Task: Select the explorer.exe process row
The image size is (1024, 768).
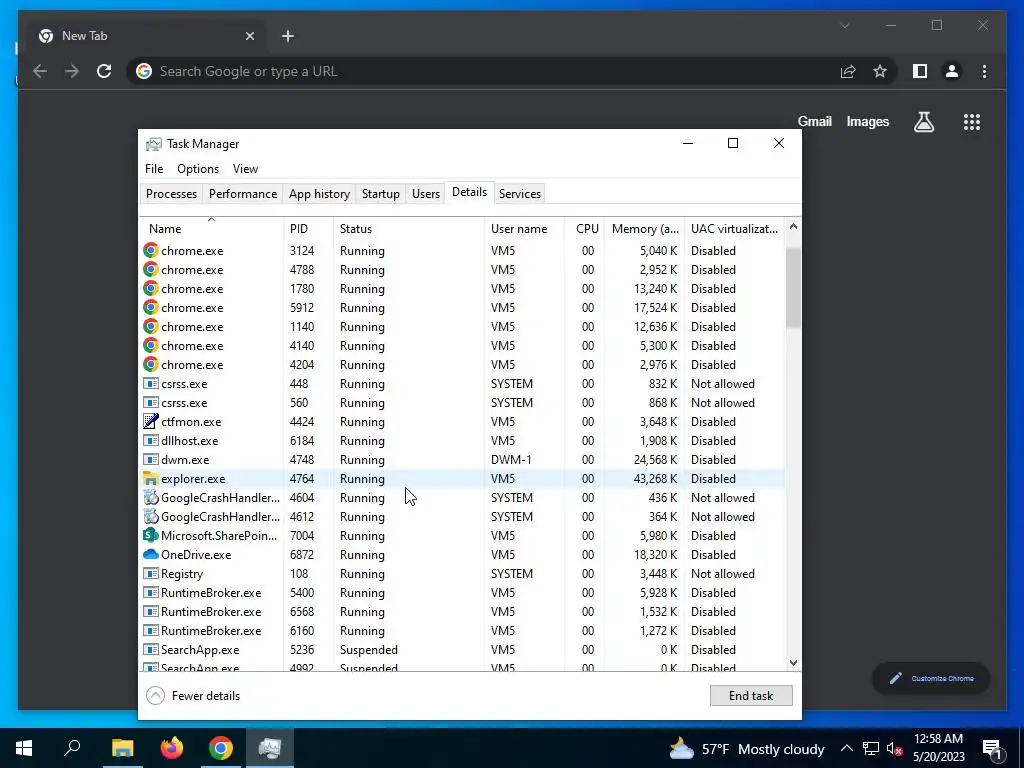Action: 462,479
